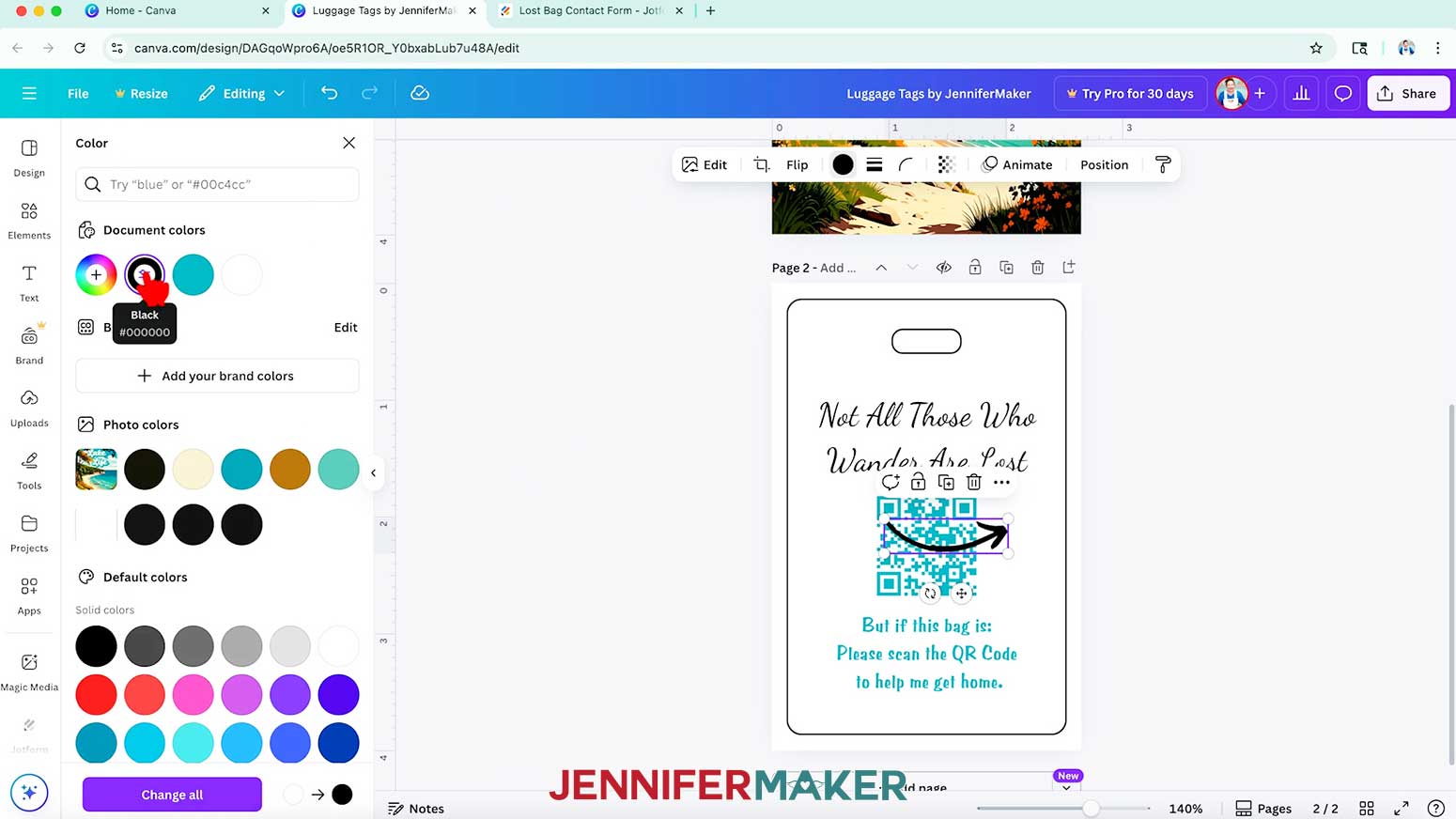Open the border style lines icon
The width and height of the screenshot is (1456, 819).
click(x=875, y=164)
